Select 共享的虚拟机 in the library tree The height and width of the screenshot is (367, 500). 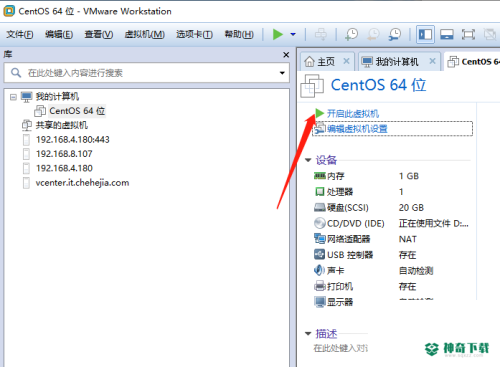[62, 125]
